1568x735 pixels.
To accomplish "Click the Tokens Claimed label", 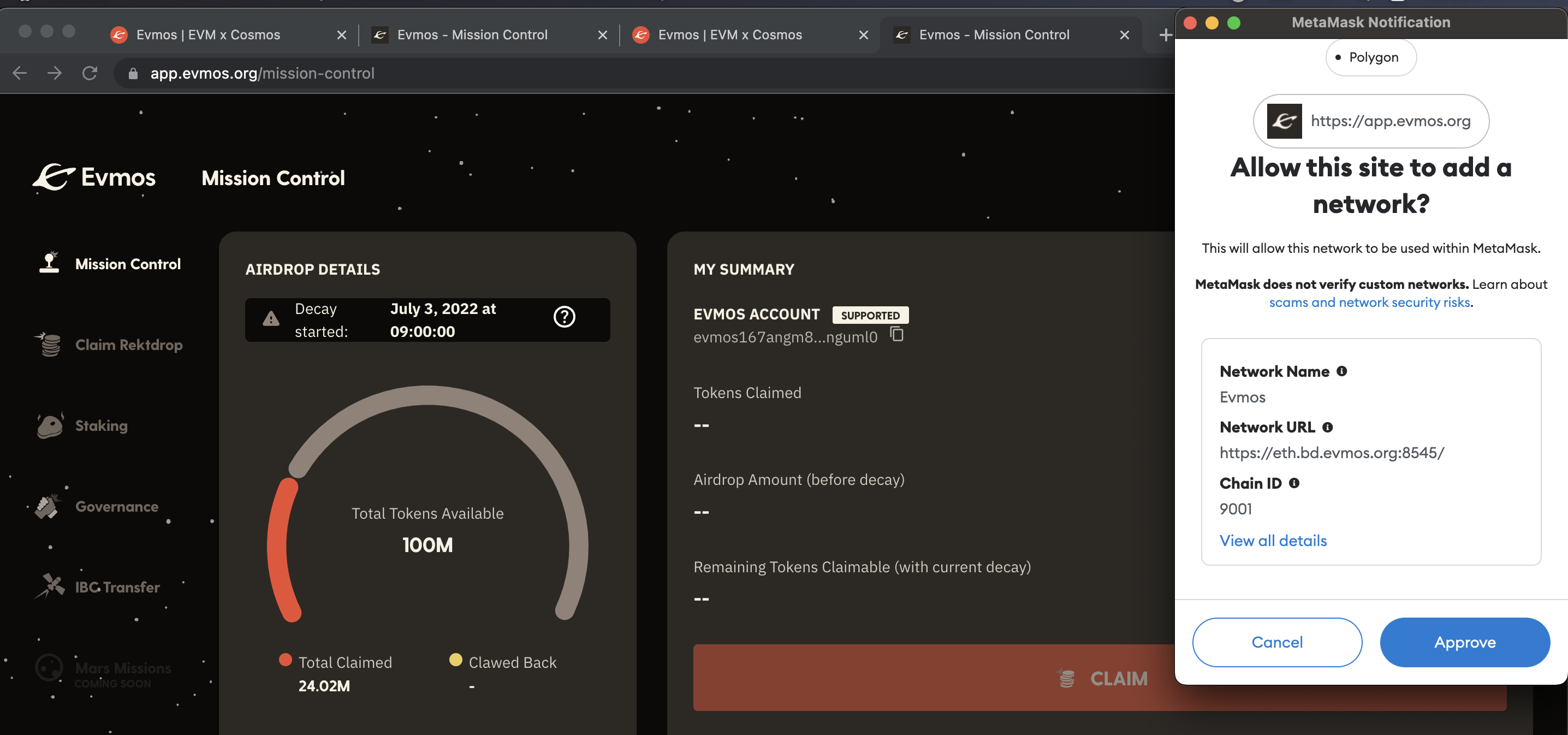I will coord(747,393).
